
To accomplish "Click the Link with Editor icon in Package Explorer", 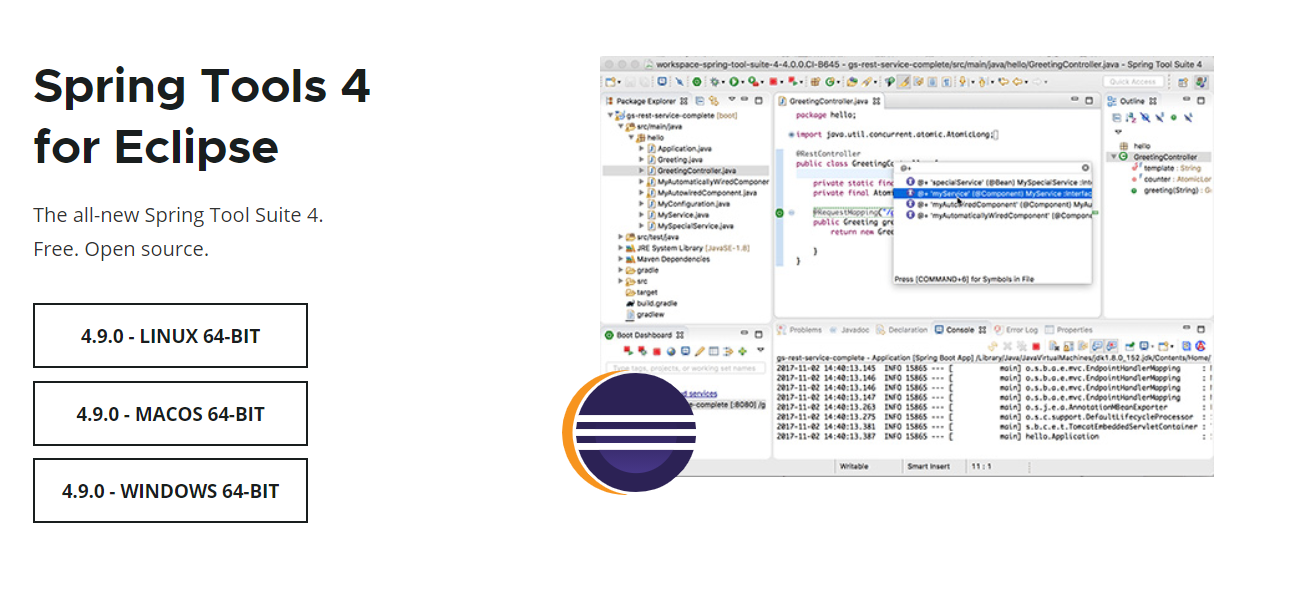I will click(x=714, y=101).
